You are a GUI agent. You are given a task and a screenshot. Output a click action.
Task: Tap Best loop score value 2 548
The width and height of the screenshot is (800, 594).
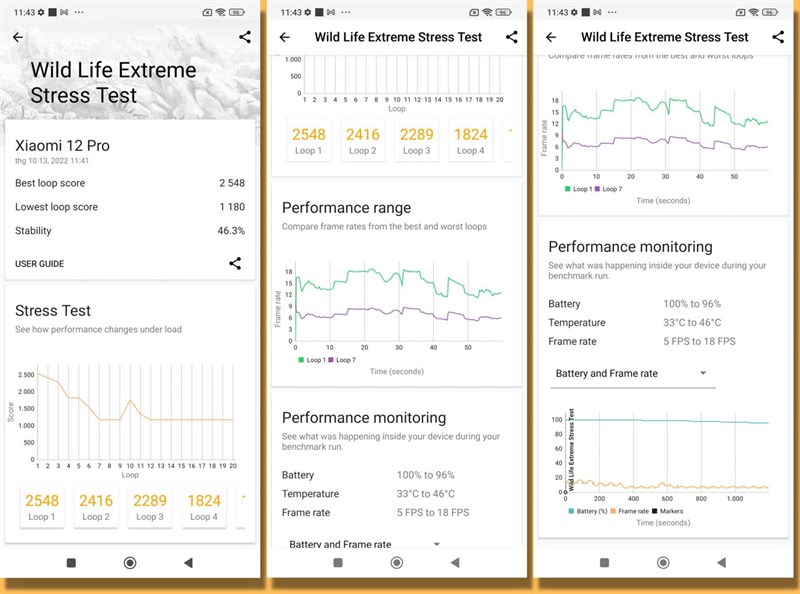pyautogui.click(x=232, y=183)
